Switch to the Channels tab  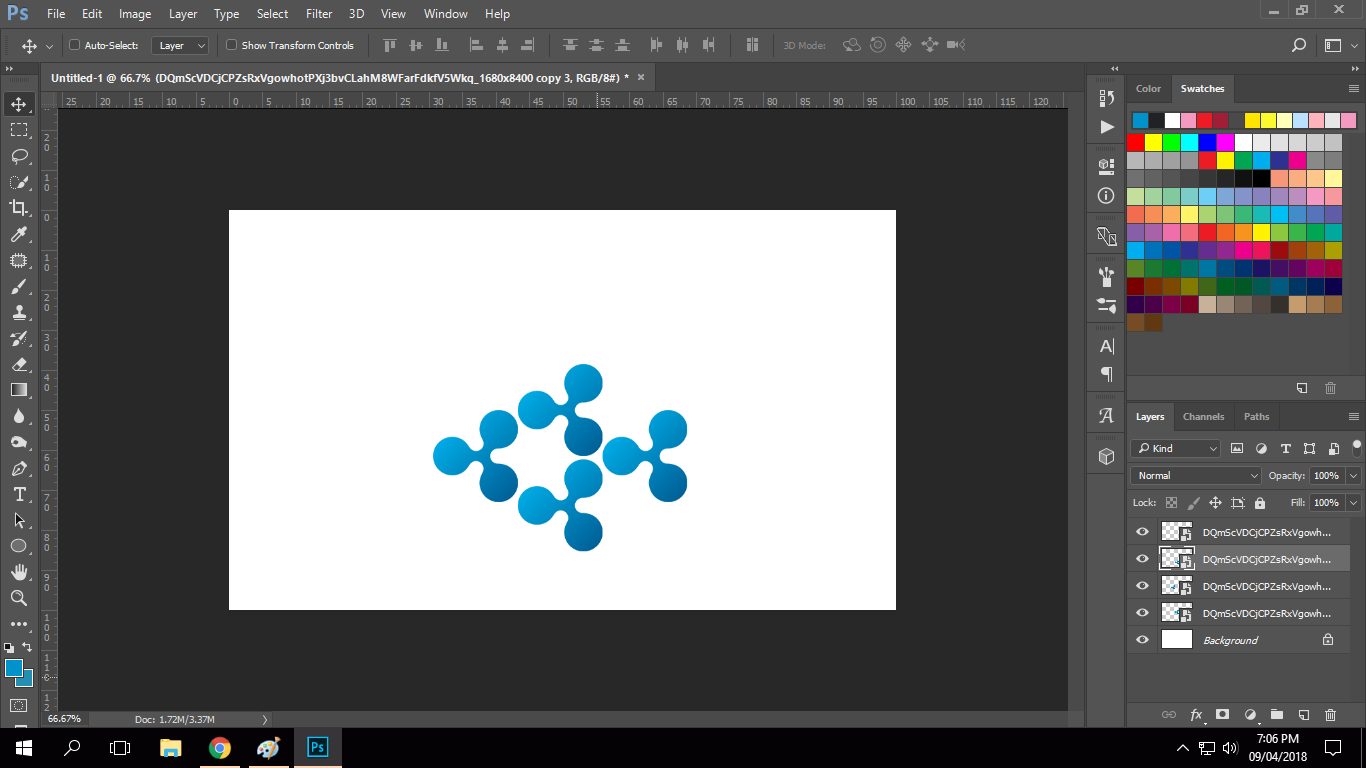[1203, 417]
